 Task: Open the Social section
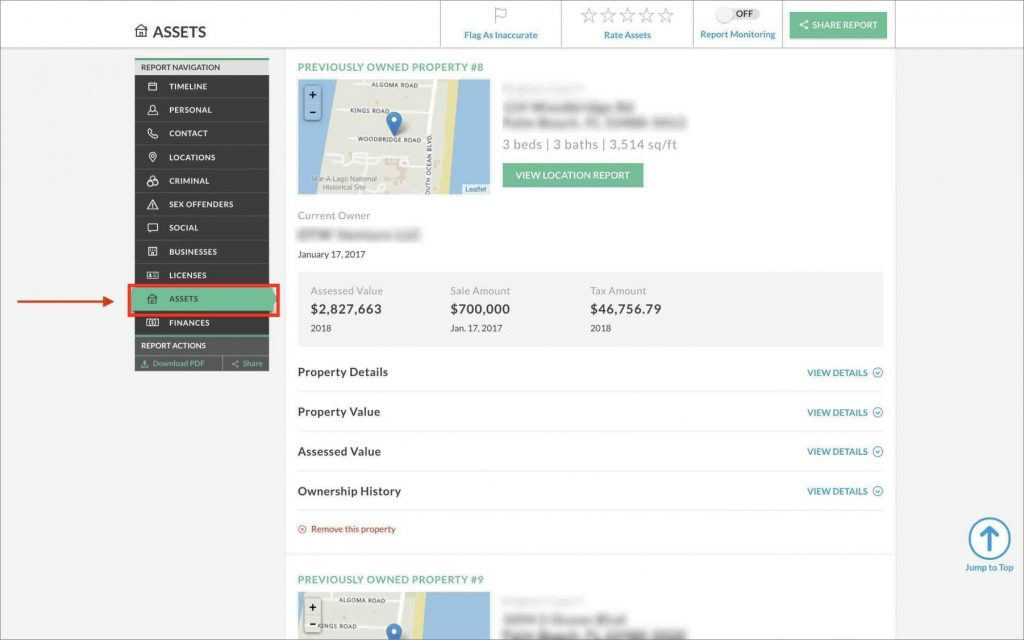[x=202, y=228]
